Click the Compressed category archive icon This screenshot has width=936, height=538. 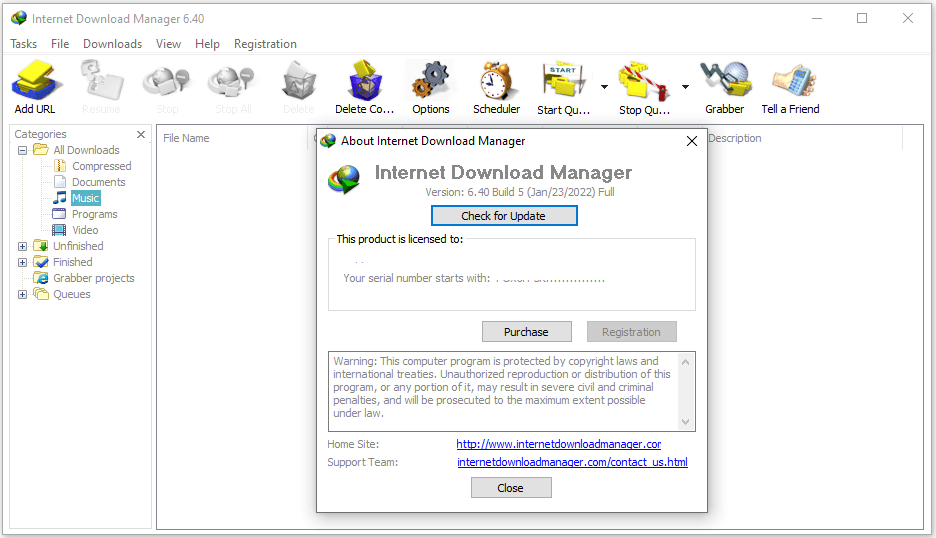pos(60,166)
